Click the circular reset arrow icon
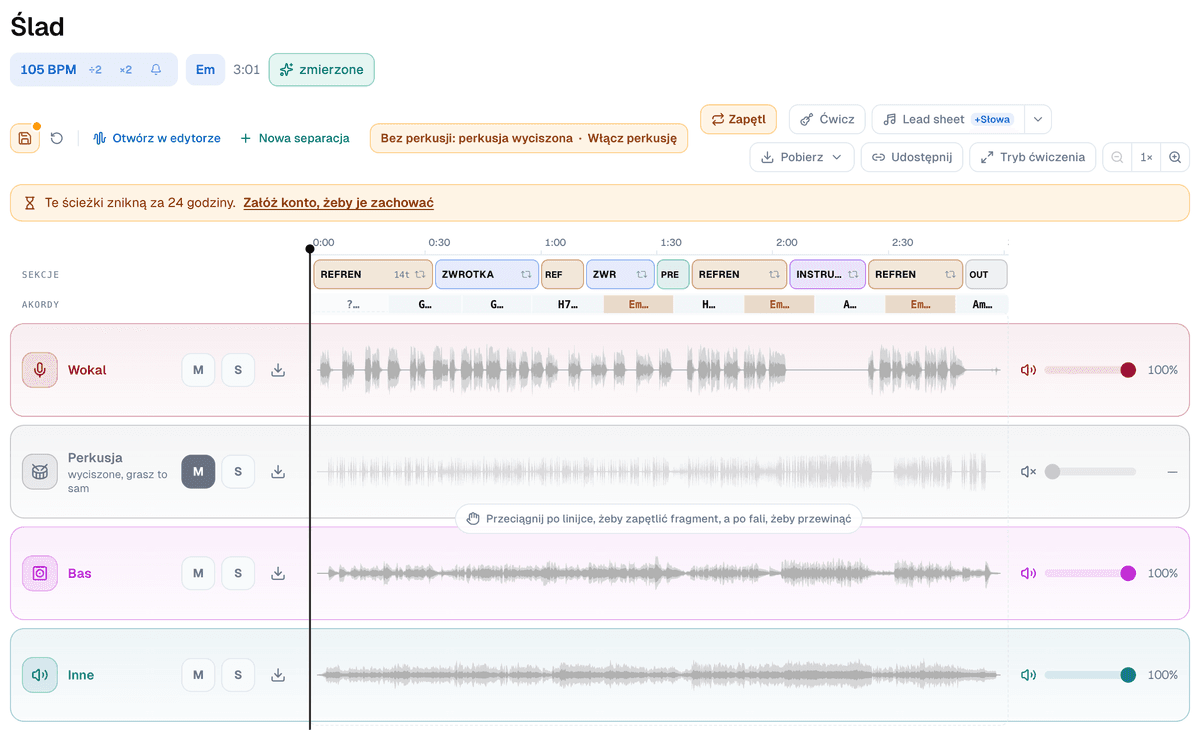This screenshot has height=732, width=1200. pyautogui.click(x=57, y=138)
